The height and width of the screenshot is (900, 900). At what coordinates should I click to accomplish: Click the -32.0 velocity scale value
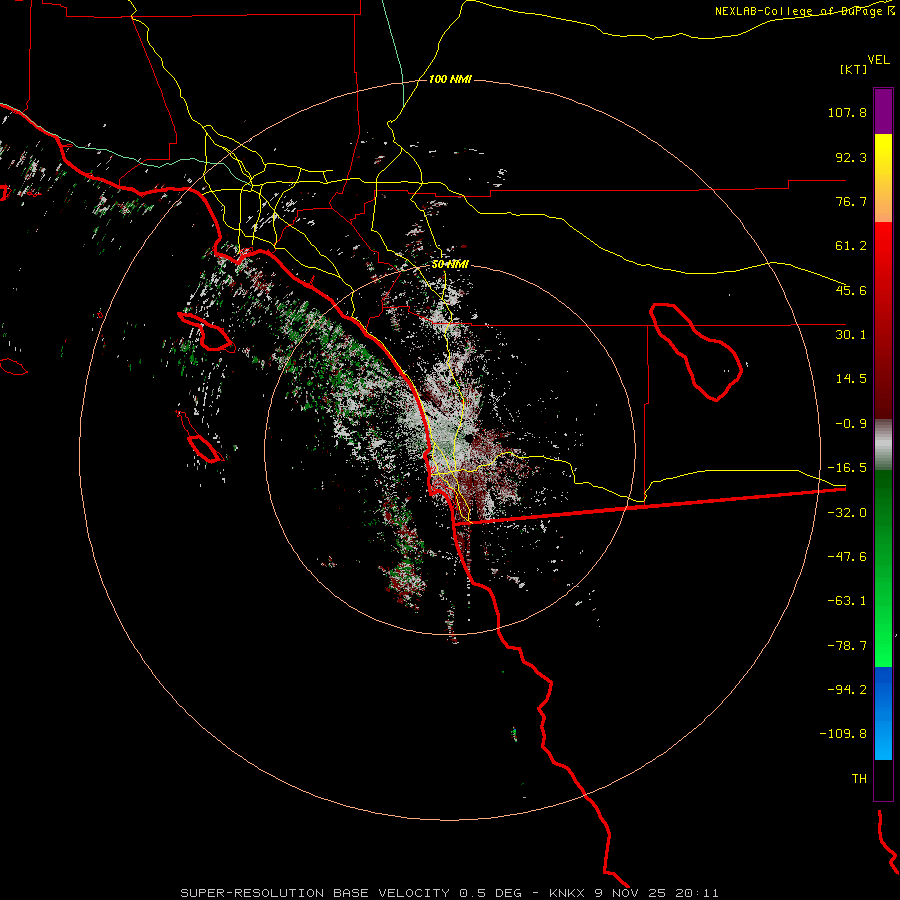(x=847, y=513)
